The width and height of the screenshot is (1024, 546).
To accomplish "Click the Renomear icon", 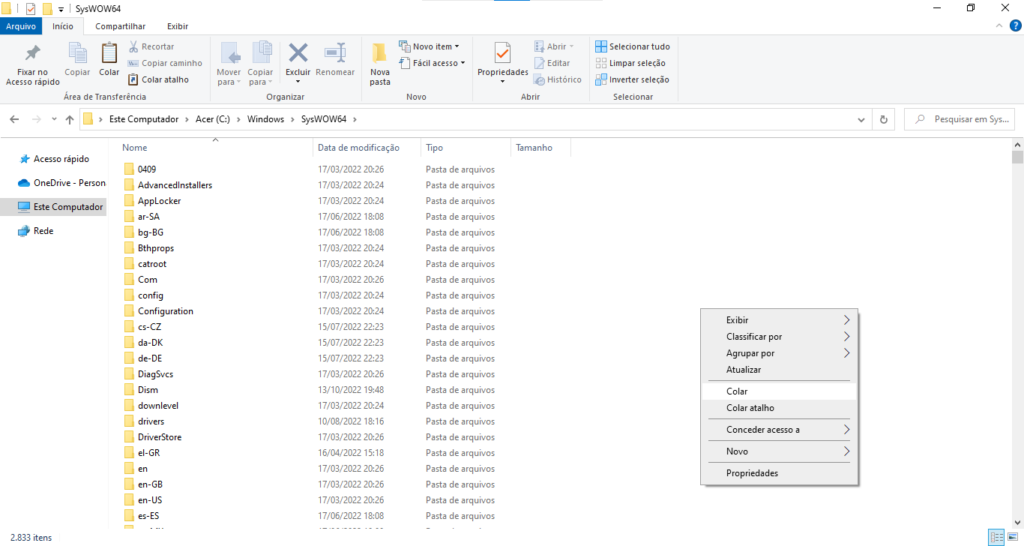I will (335, 54).
